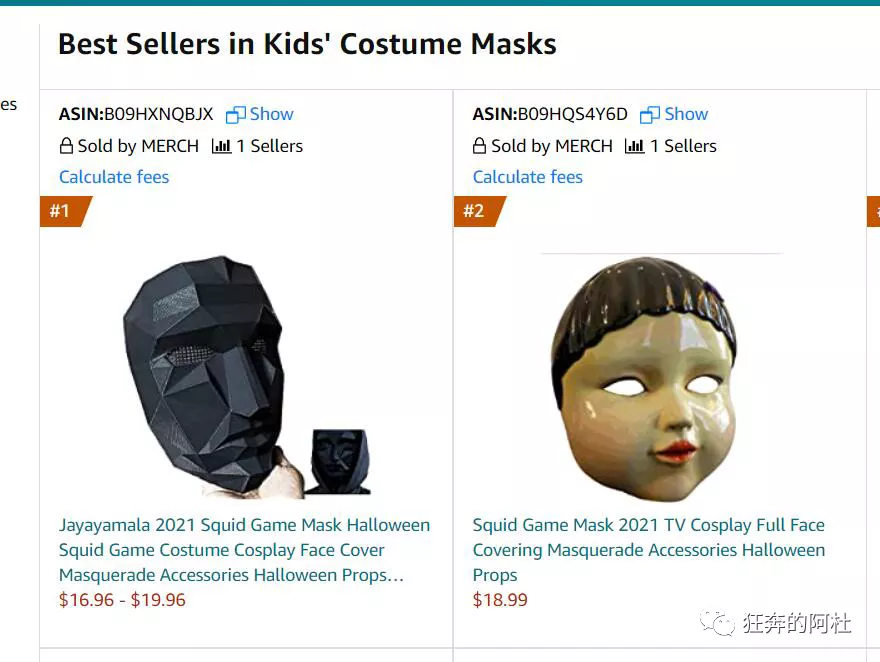Image resolution: width=880 pixels, height=662 pixels.
Task: Click the Show icon beside ASIN B09HXNQBJX
Action: [x=236, y=115]
